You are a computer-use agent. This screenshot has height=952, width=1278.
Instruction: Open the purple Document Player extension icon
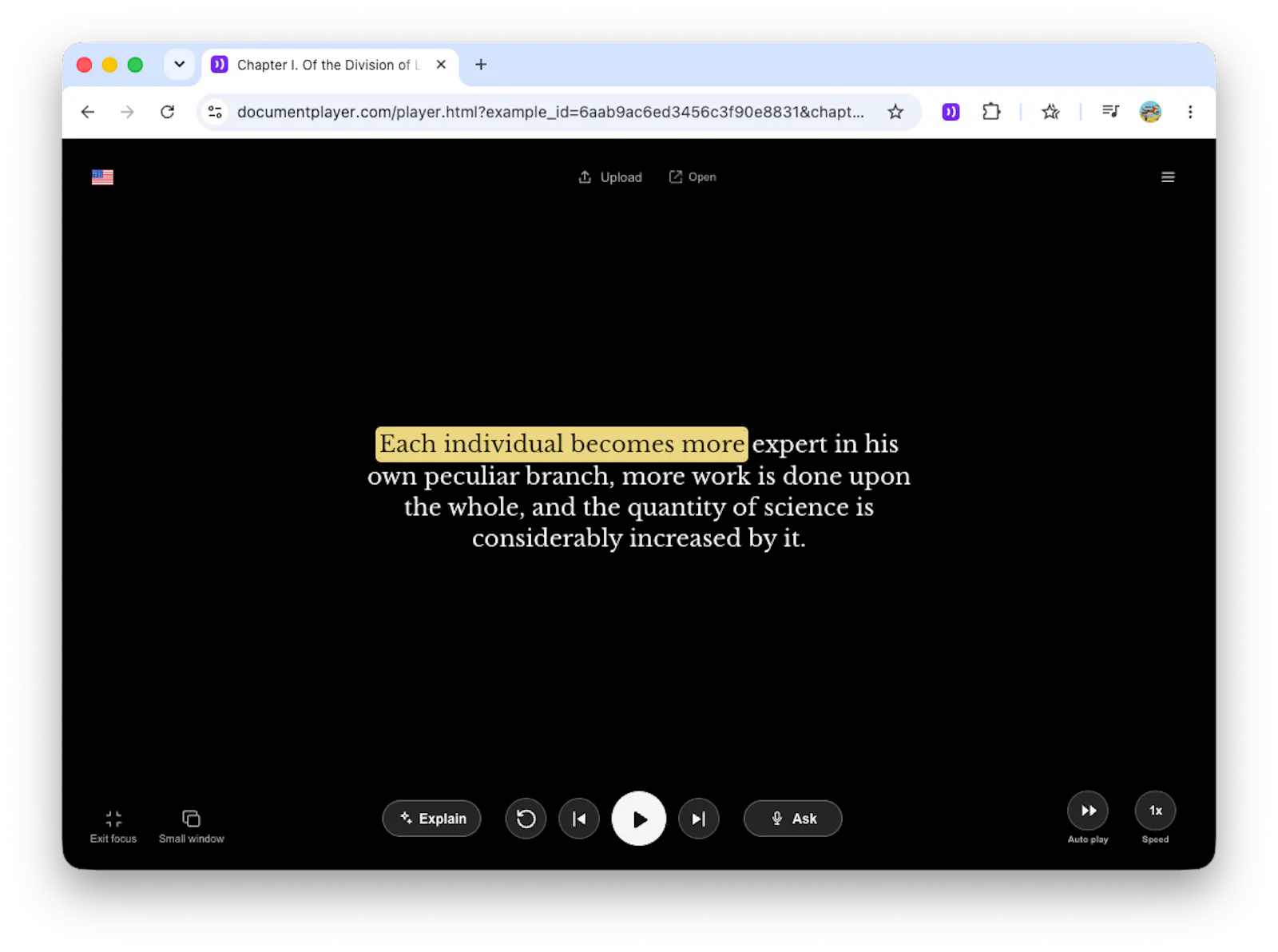(x=951, y=112)
